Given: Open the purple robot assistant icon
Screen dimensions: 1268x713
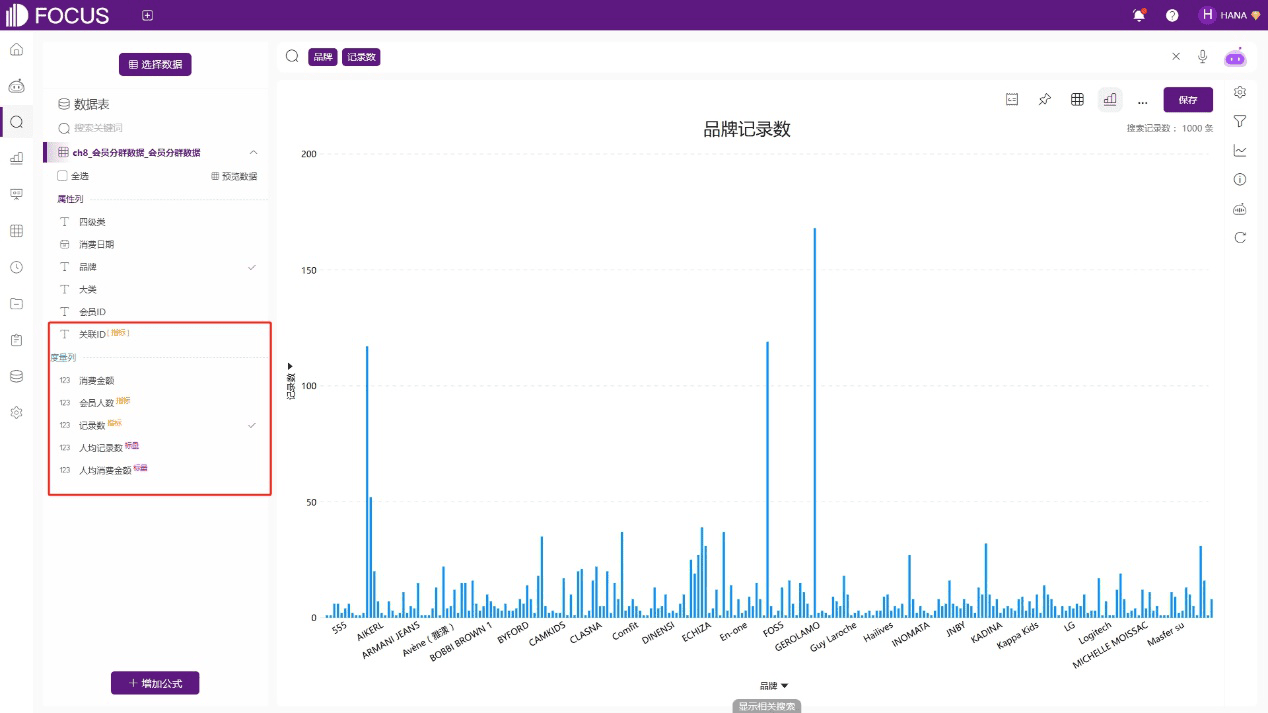Looking at the screenshot, I should pyautogui.click(x=1236, y=57).
